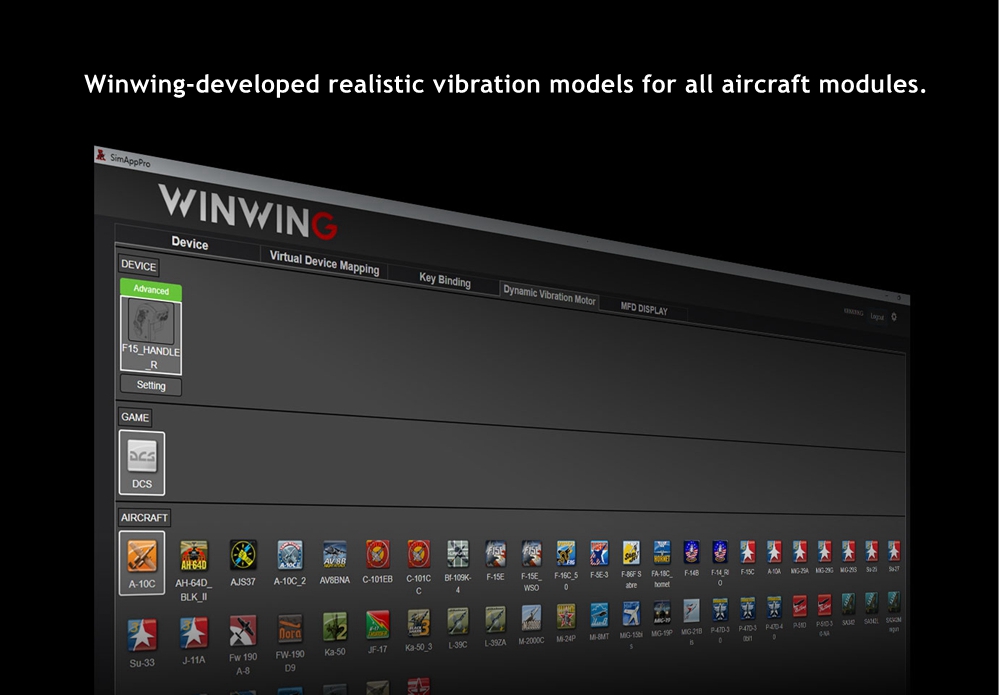This screenshot has width=1000, height=695.
Task: Choose the JF-17 aircraft module
Action: [377, 626]
